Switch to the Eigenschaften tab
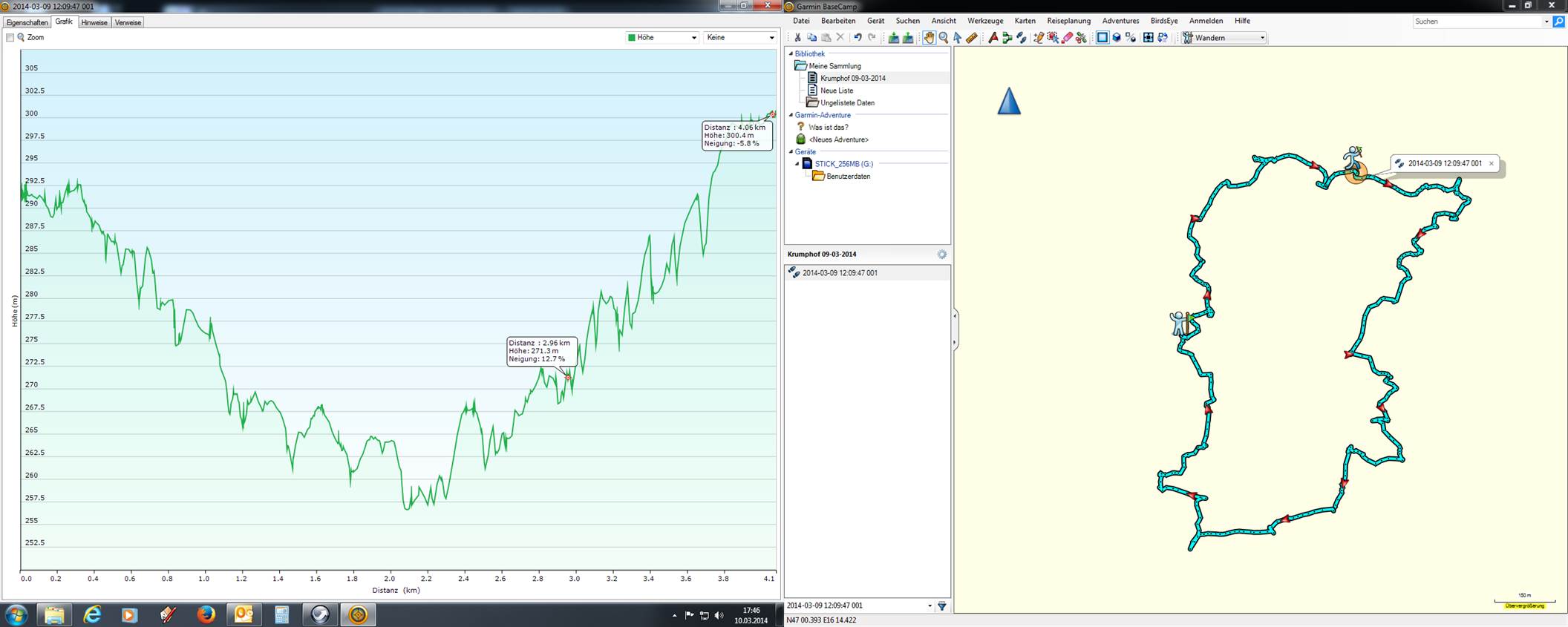 27,23
